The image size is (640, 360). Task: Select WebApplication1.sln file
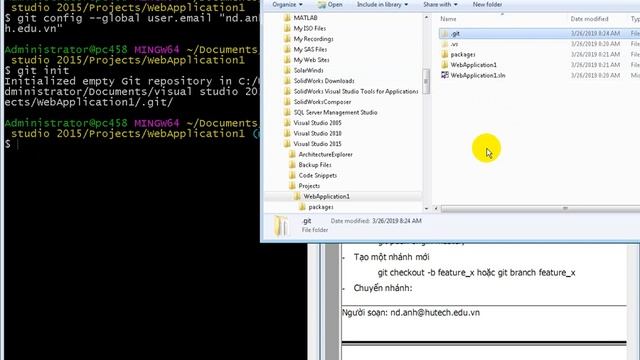tap(478, 76)
